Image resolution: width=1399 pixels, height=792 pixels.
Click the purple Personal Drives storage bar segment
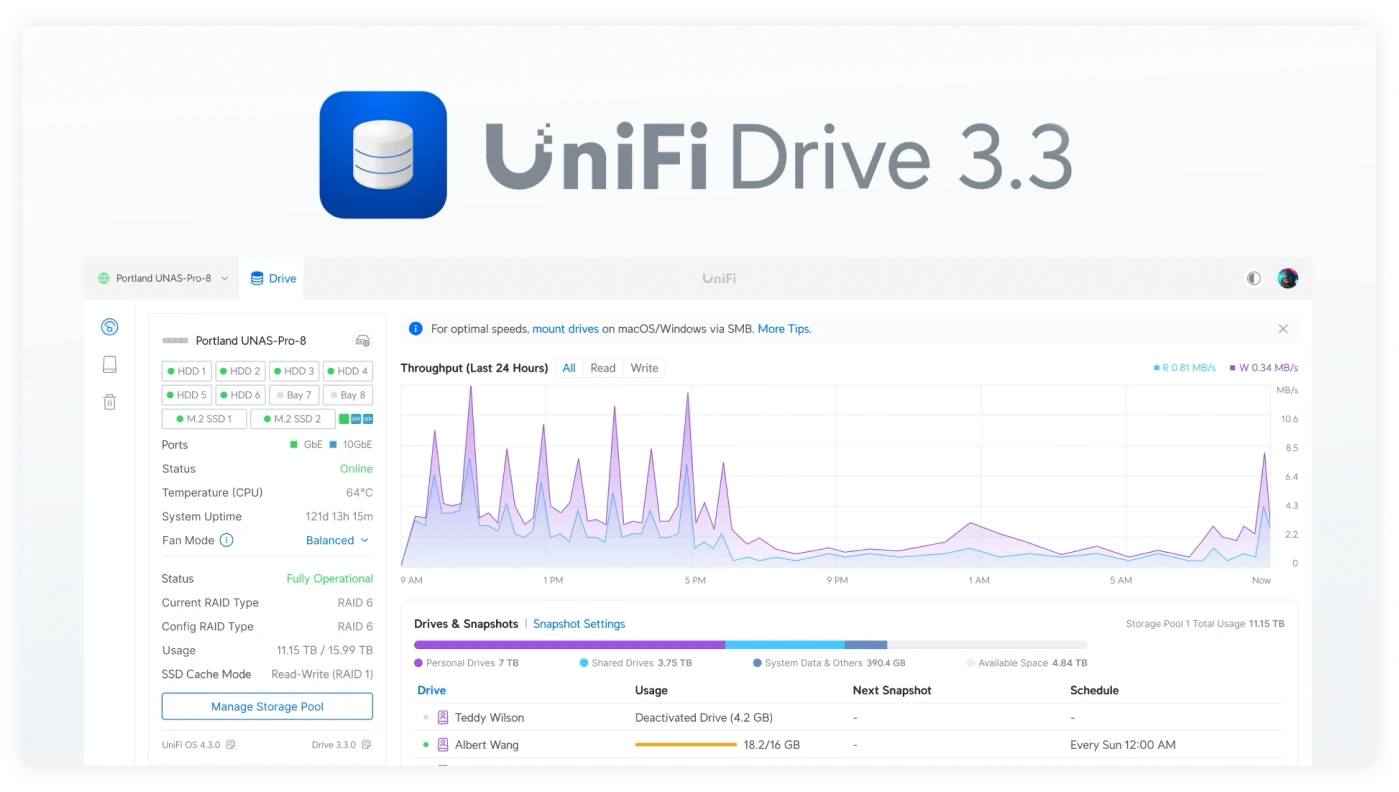click(569, 645)
